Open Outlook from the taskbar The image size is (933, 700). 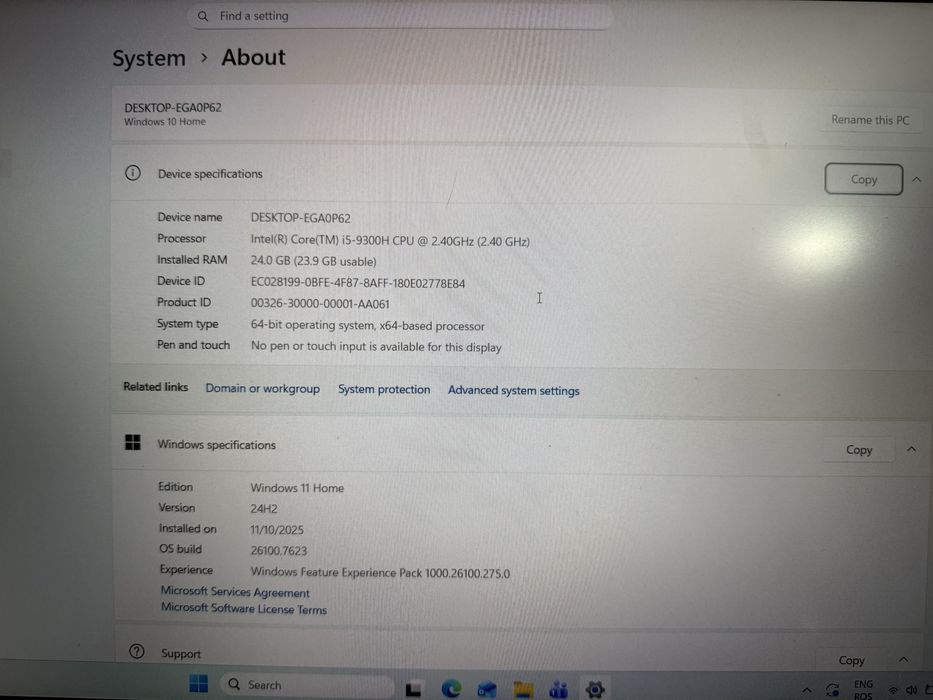tap(487, 689)
